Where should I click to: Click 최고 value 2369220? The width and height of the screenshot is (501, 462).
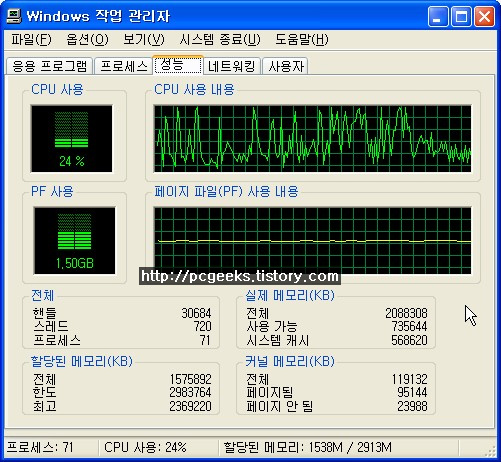[x=191, y=406]
